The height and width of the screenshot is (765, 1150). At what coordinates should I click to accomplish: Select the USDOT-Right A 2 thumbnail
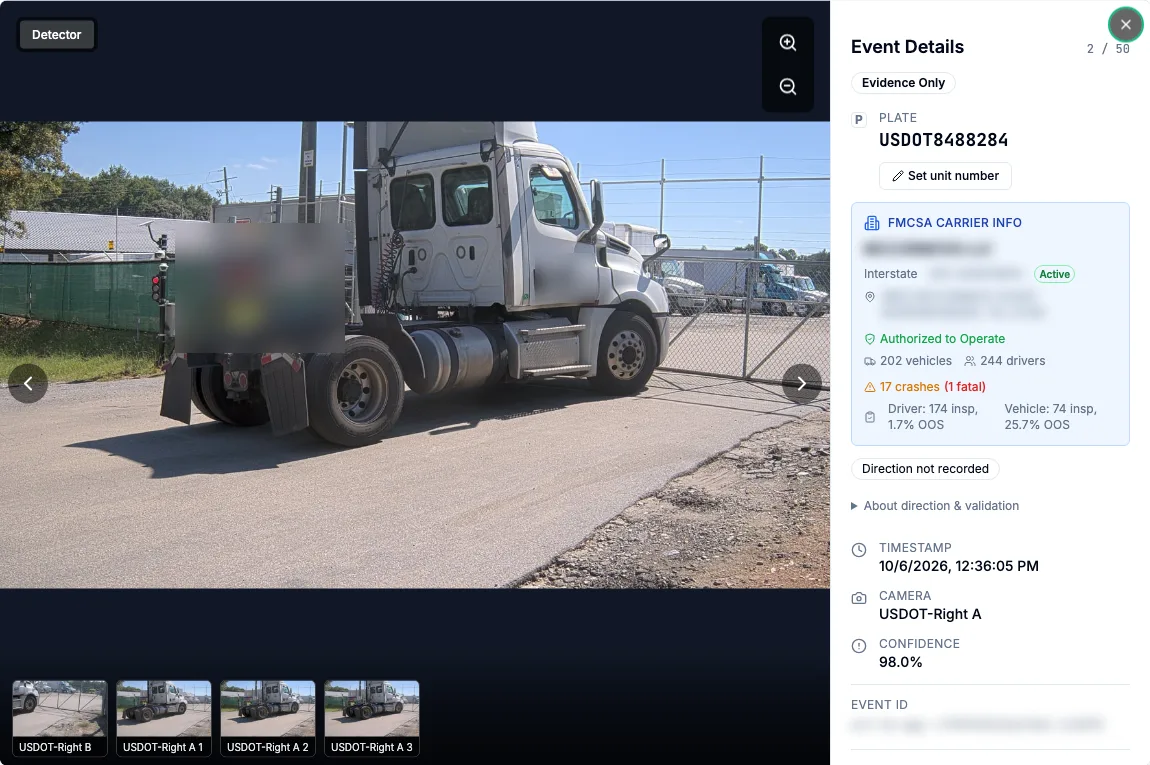click(268, 718)
